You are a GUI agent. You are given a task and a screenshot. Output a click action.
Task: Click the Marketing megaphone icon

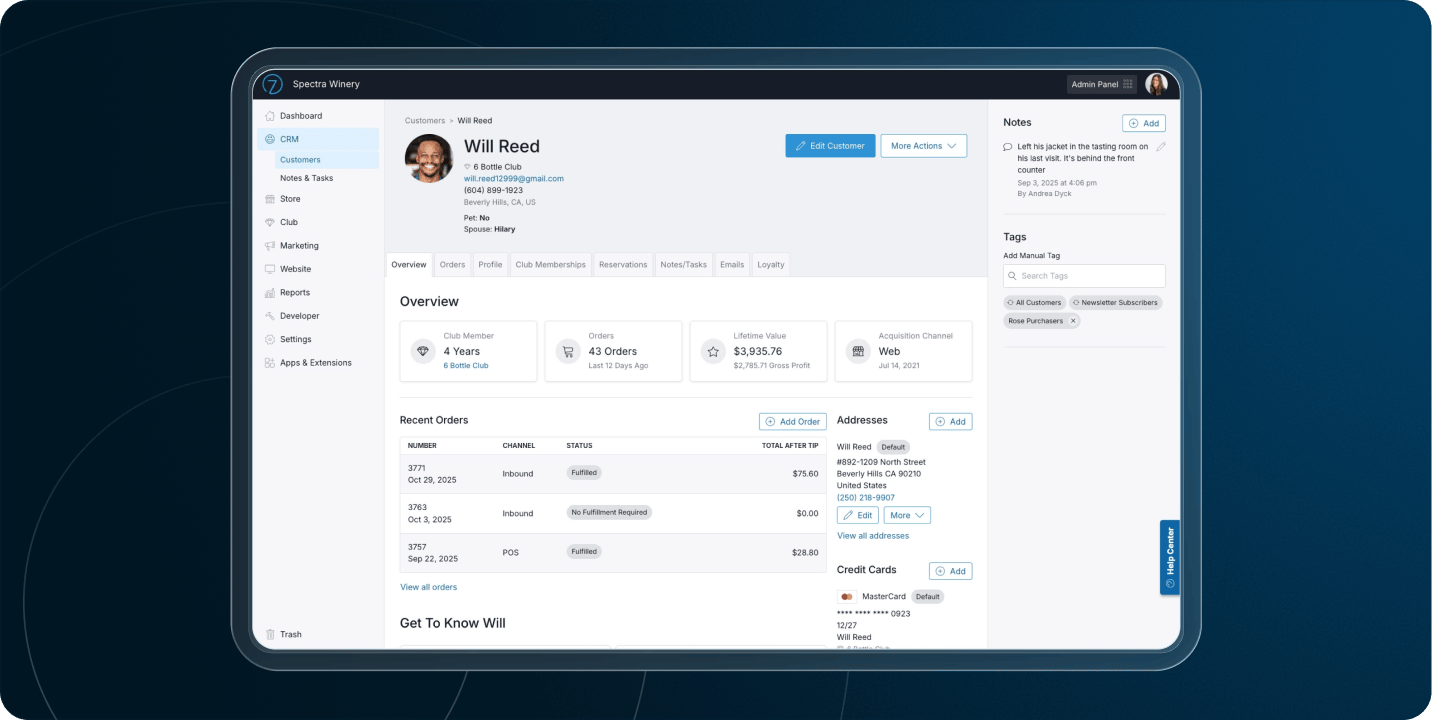270,246
